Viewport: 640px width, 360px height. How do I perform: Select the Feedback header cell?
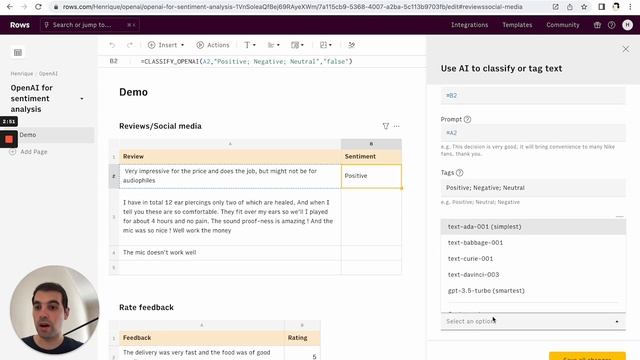202,338
